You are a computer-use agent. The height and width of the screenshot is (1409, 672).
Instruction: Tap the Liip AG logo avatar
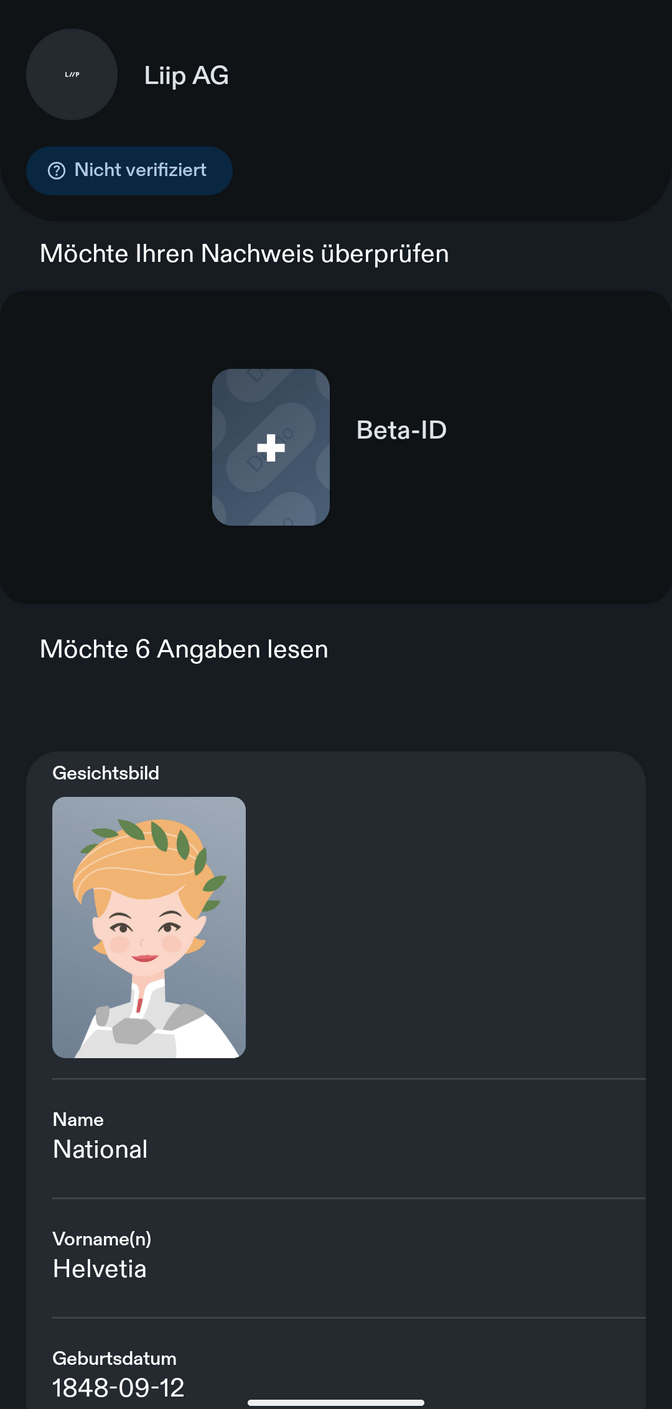tap(72, 75)
